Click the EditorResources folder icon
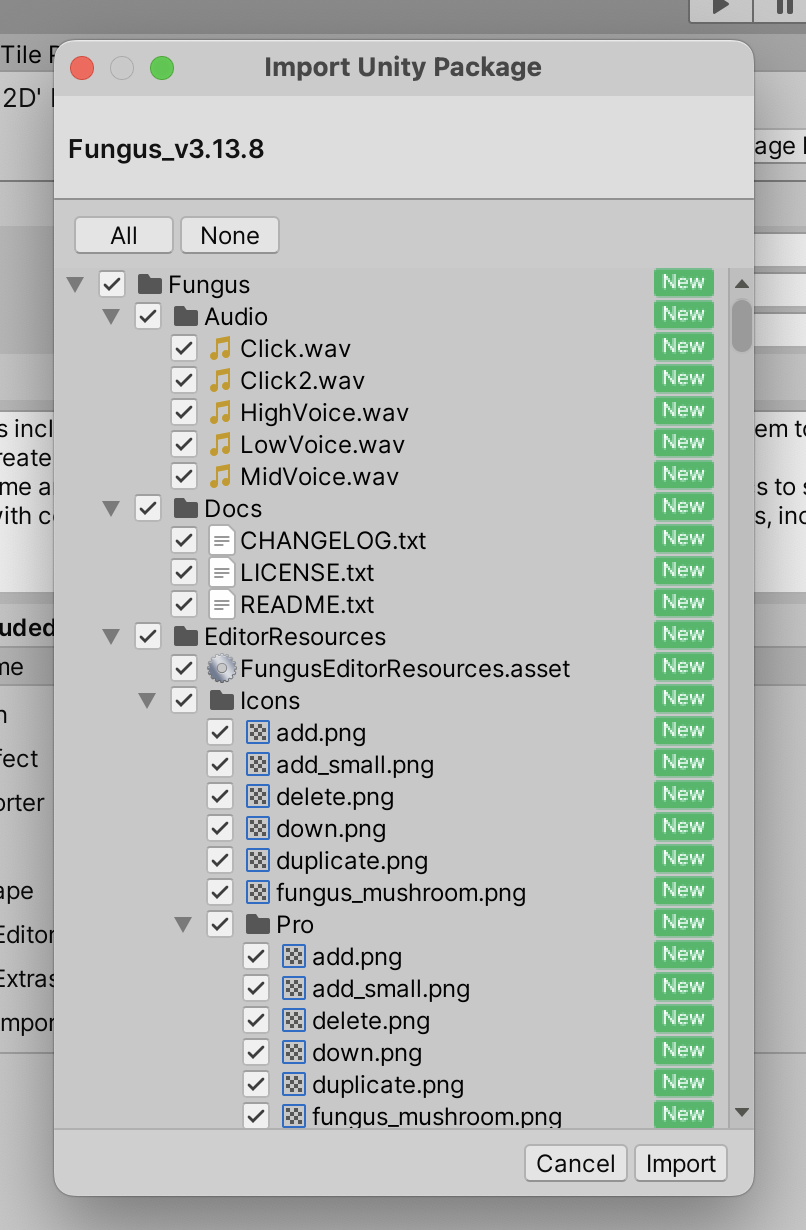The image size is (806, 1230). [x=185, y=637]
